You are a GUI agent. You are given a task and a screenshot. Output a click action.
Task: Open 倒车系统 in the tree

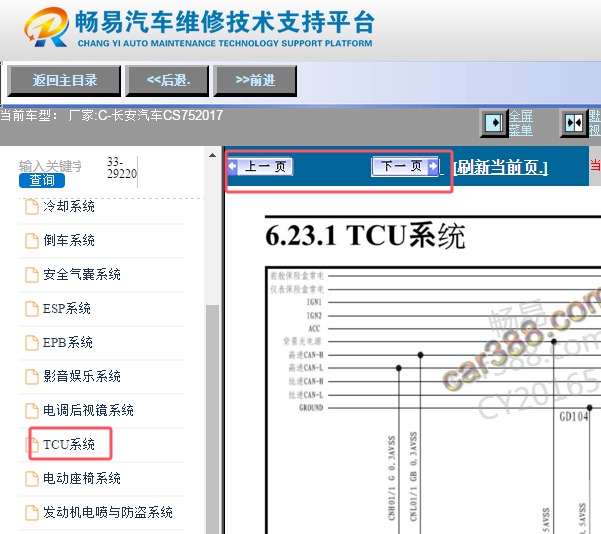coord(69,240)
